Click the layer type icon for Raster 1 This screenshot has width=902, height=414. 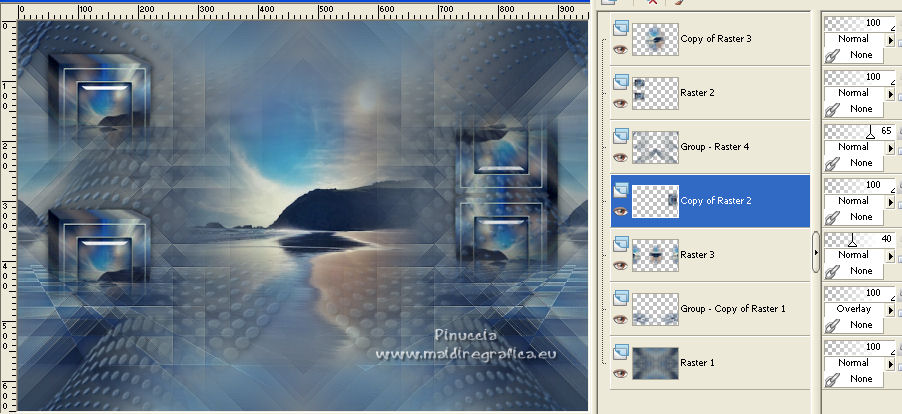(x=621, y=352)
